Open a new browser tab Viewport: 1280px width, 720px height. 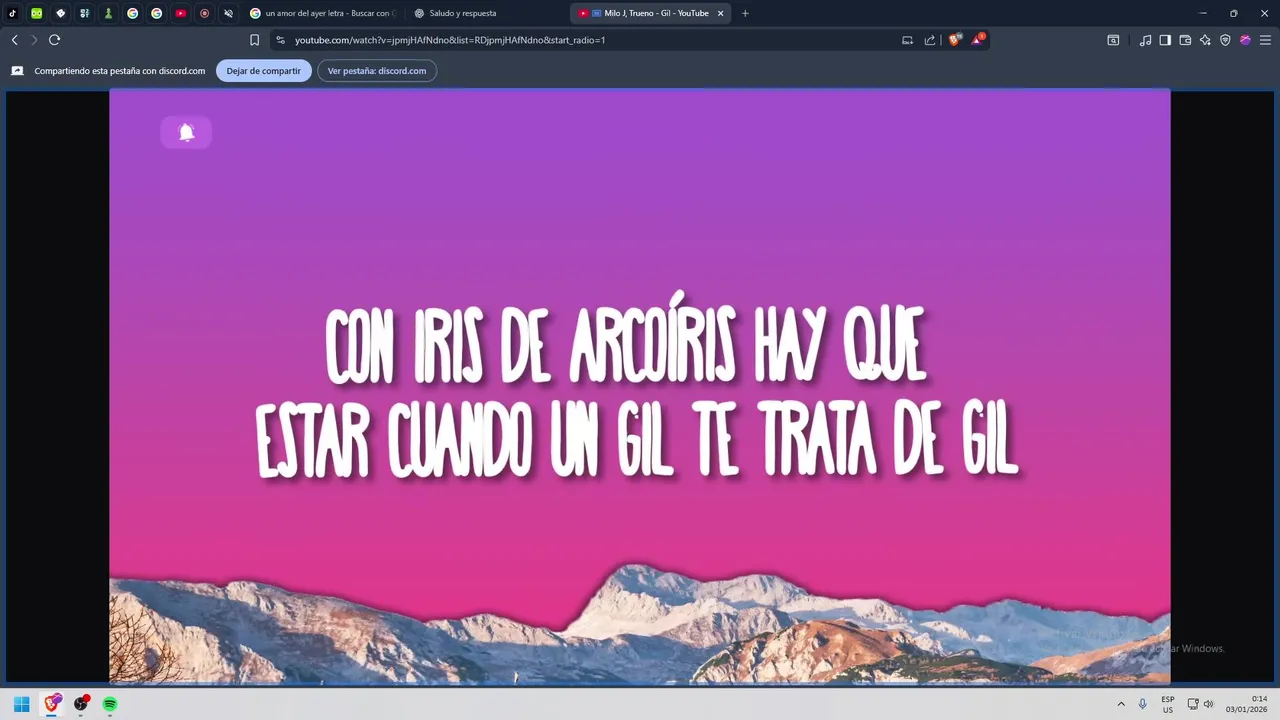pos(745,13)
